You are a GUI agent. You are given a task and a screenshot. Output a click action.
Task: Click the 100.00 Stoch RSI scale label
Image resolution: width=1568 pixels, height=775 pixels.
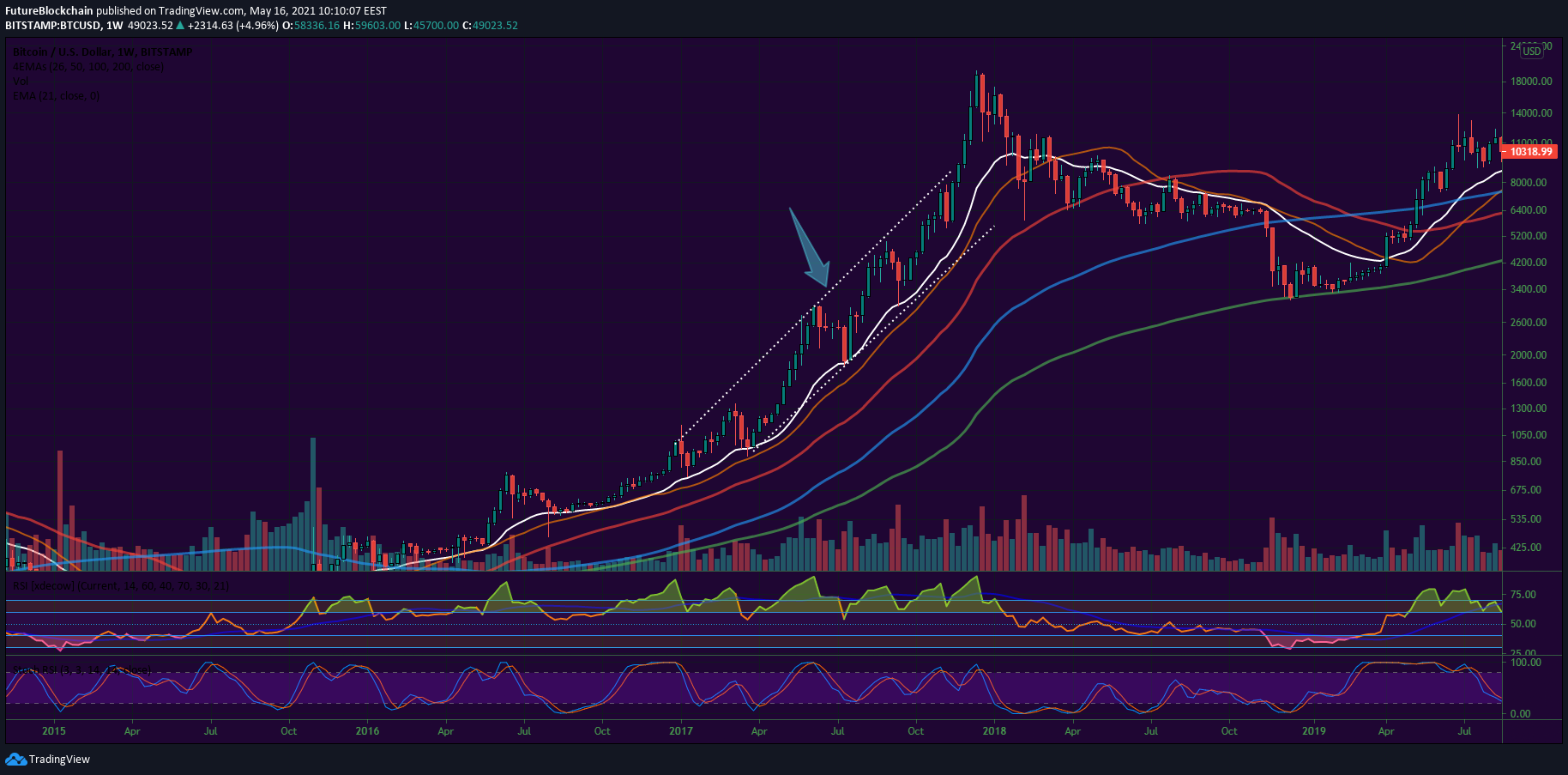1526,663
